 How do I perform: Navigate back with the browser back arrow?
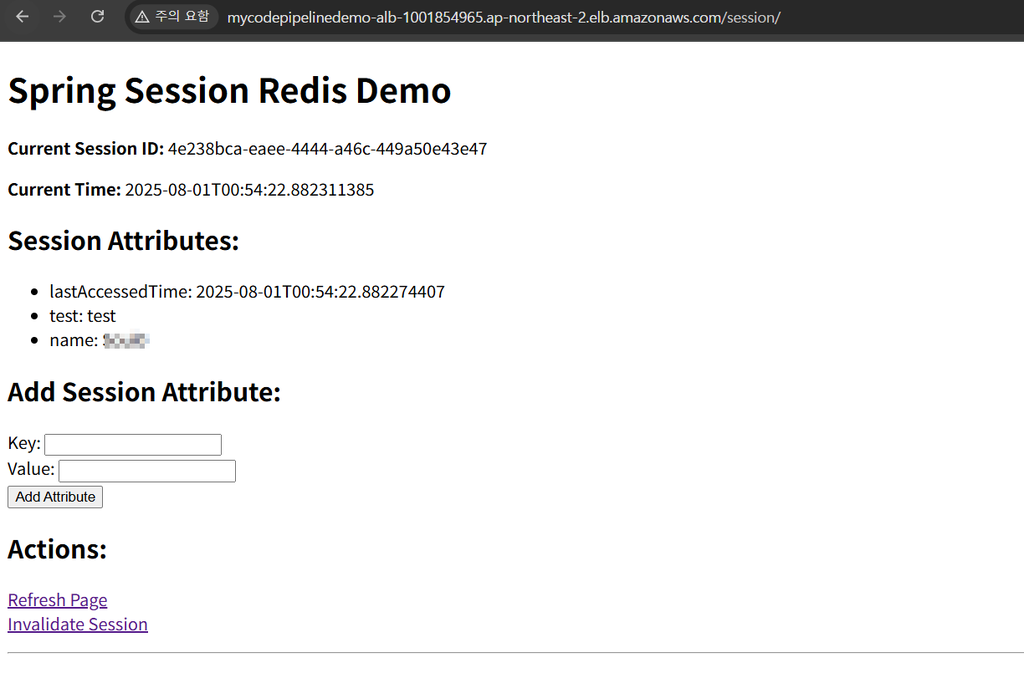[x=22, y=17]
